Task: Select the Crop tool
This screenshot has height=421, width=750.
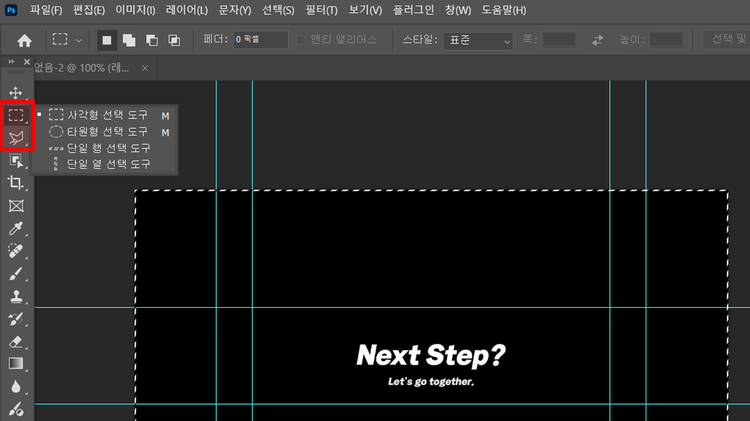Action: [x=16, y=183]
